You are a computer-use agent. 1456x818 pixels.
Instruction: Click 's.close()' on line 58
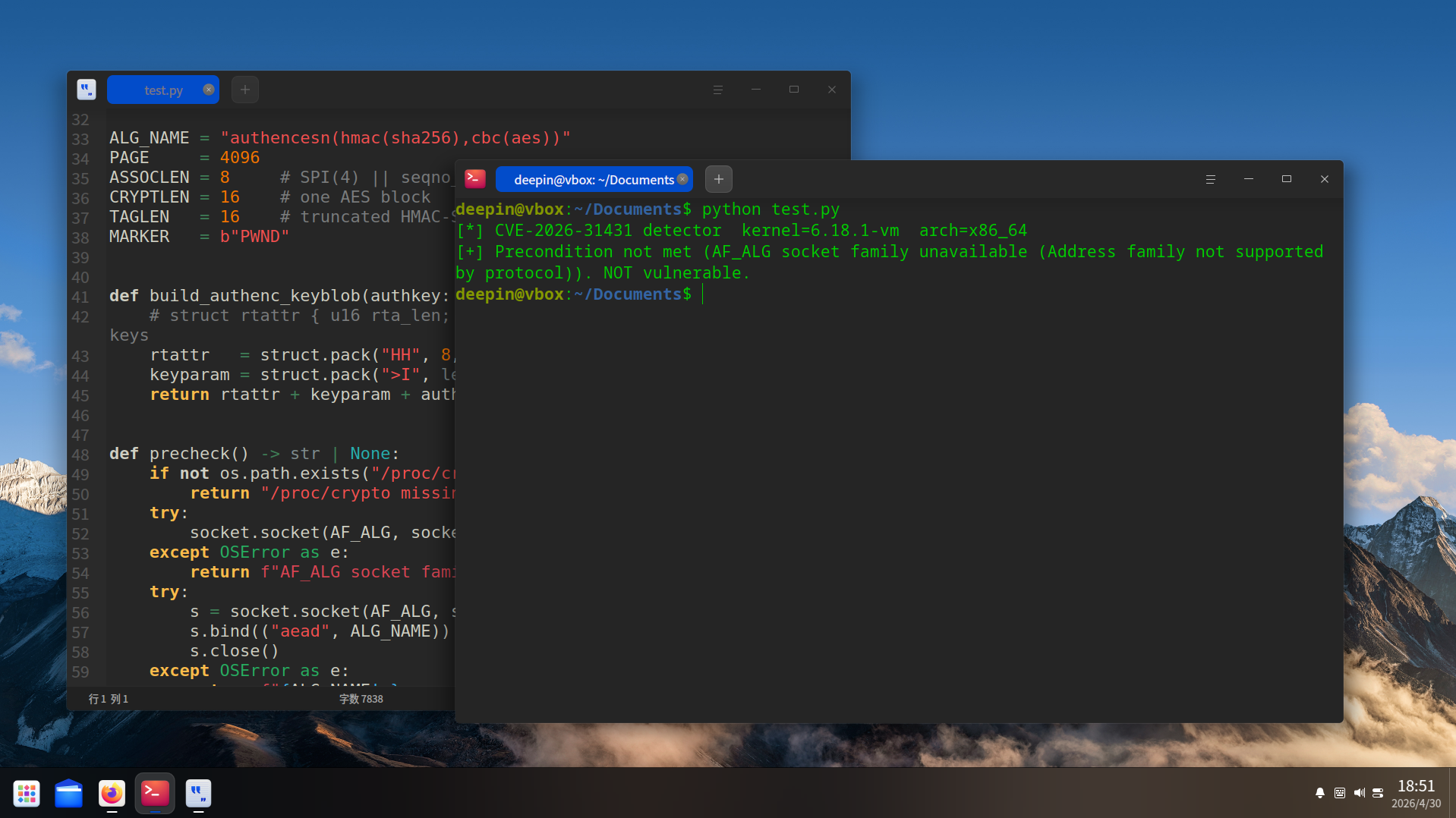pos(235,651)
